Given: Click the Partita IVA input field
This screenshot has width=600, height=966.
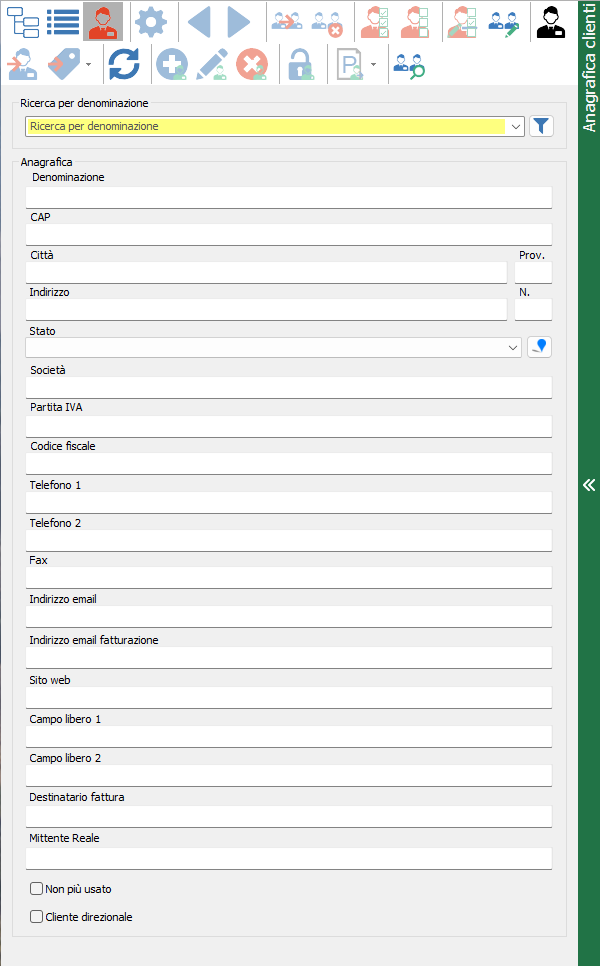Looking at the screenshot, I should pyautogui.click(x=288, y=427).
